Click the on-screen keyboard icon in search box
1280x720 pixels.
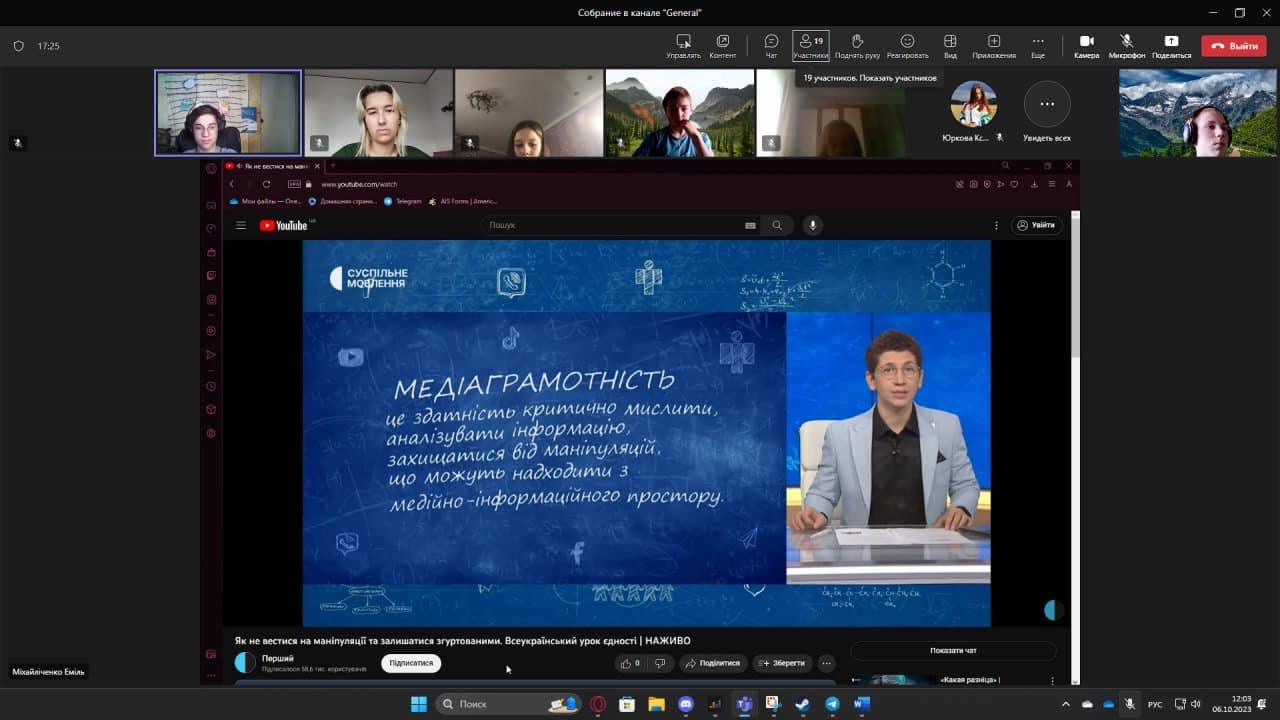point(750,226)
